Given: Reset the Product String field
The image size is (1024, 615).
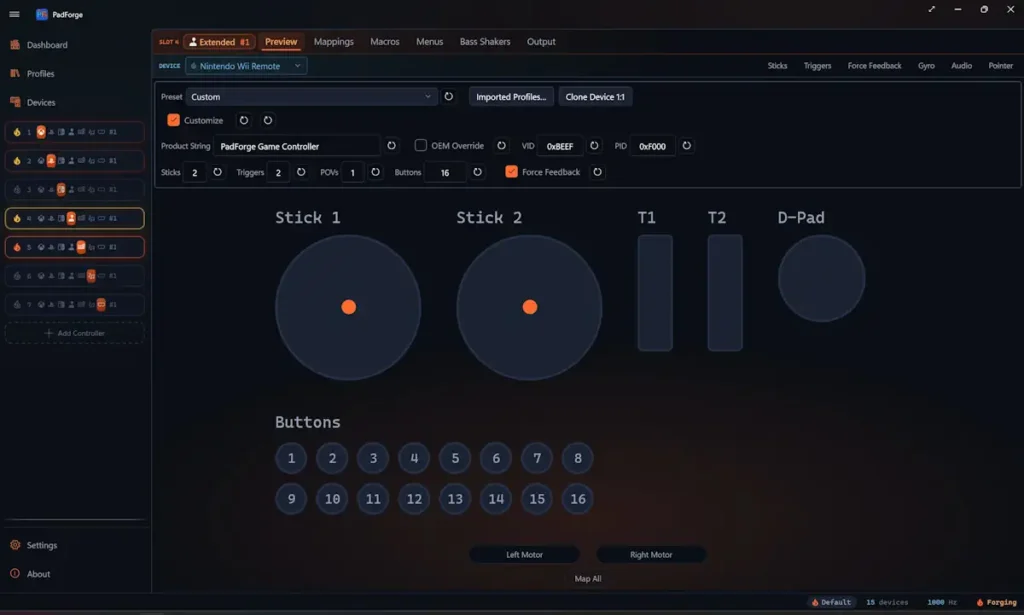Looking at the screenshot, I should (391, 146).
